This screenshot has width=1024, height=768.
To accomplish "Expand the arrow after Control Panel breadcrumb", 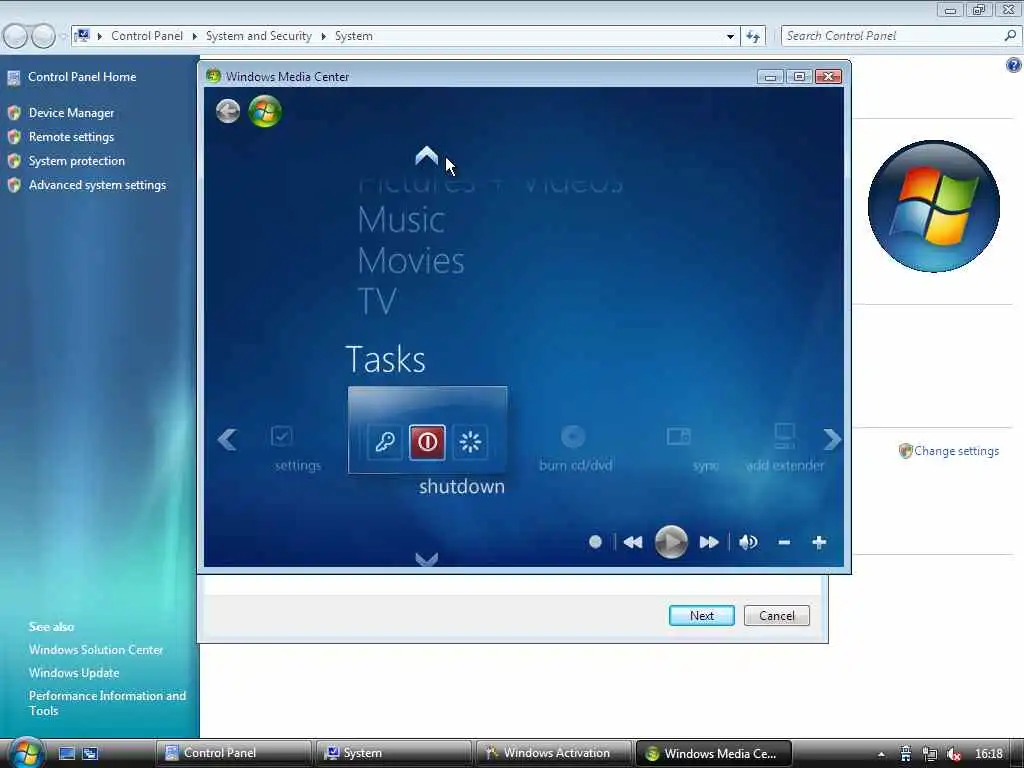I will [x=195, y=37].
